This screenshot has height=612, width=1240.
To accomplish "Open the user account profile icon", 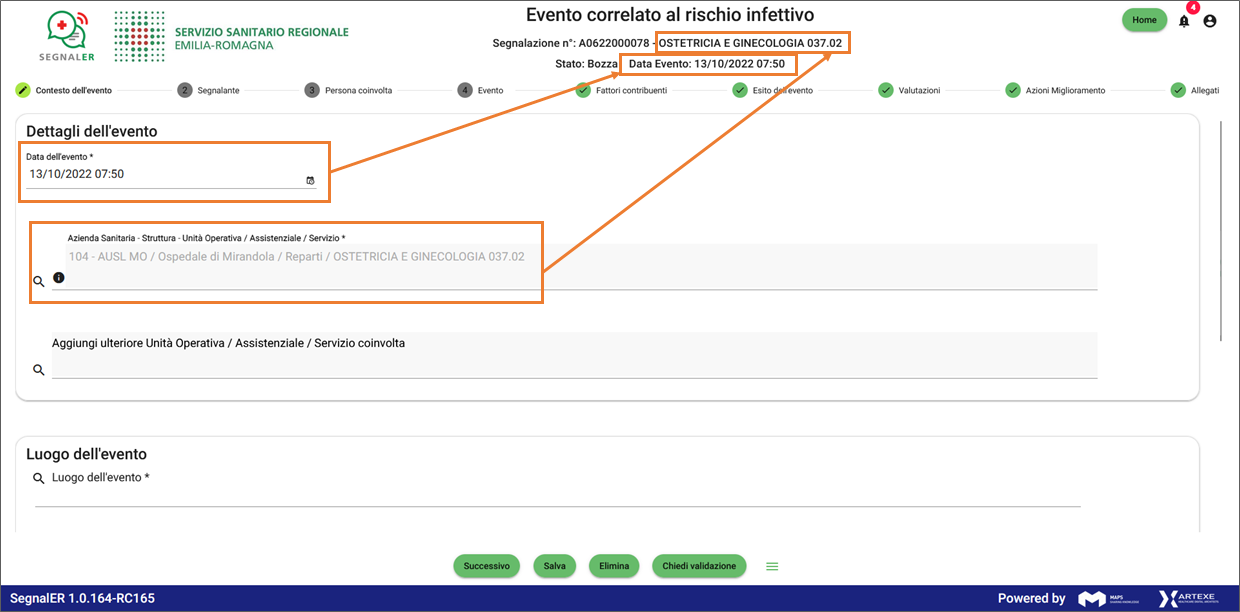I will [1210, 21].
